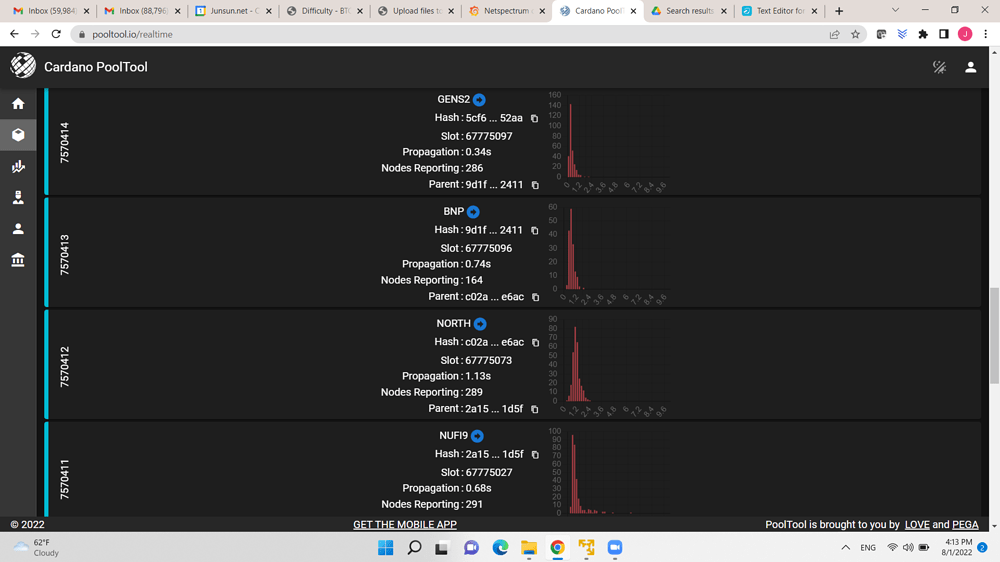The width and height of the screenshot is (1000, 562).
Task: Copy GENS2 parent hash 9d1f ... 2411
Action: pos(535,185)
